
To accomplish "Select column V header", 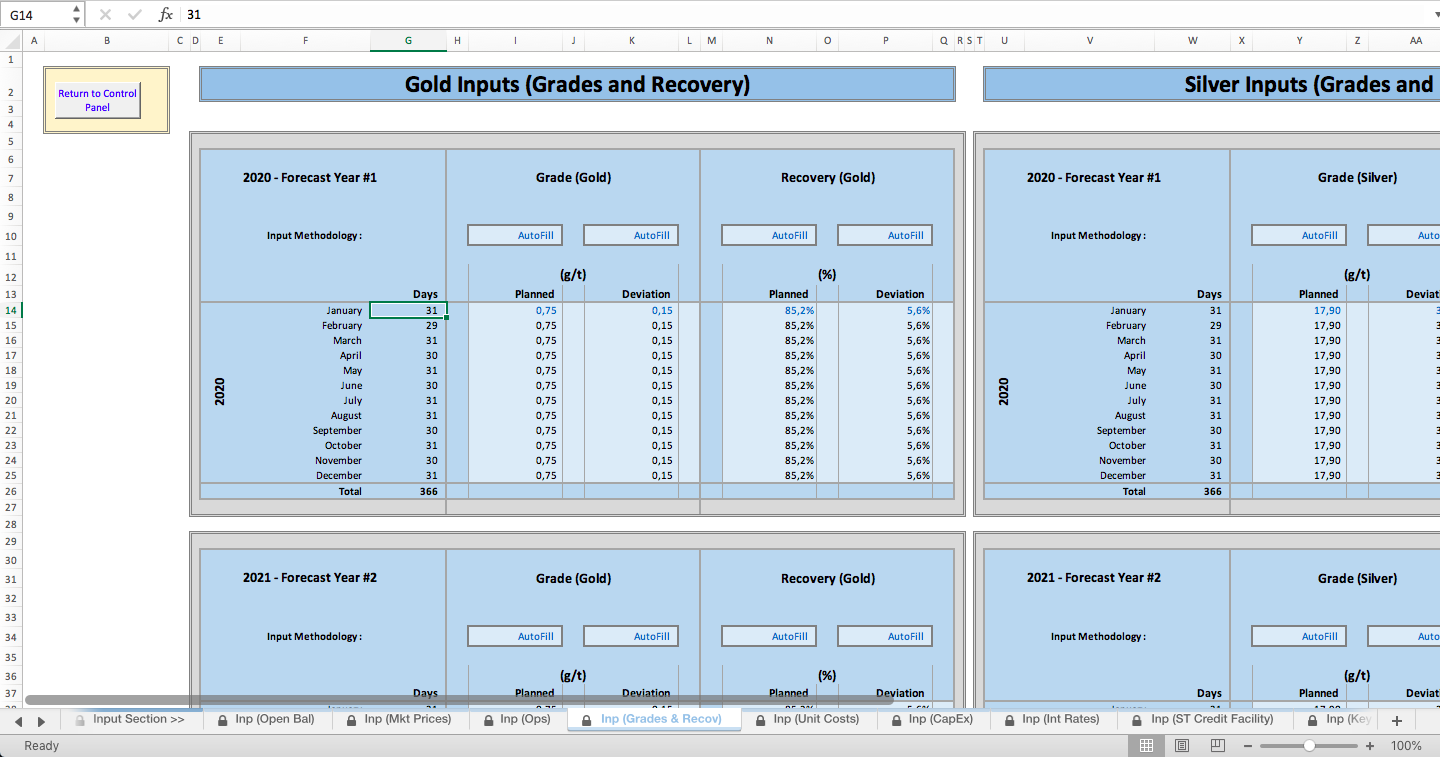I will (1089, 41).
